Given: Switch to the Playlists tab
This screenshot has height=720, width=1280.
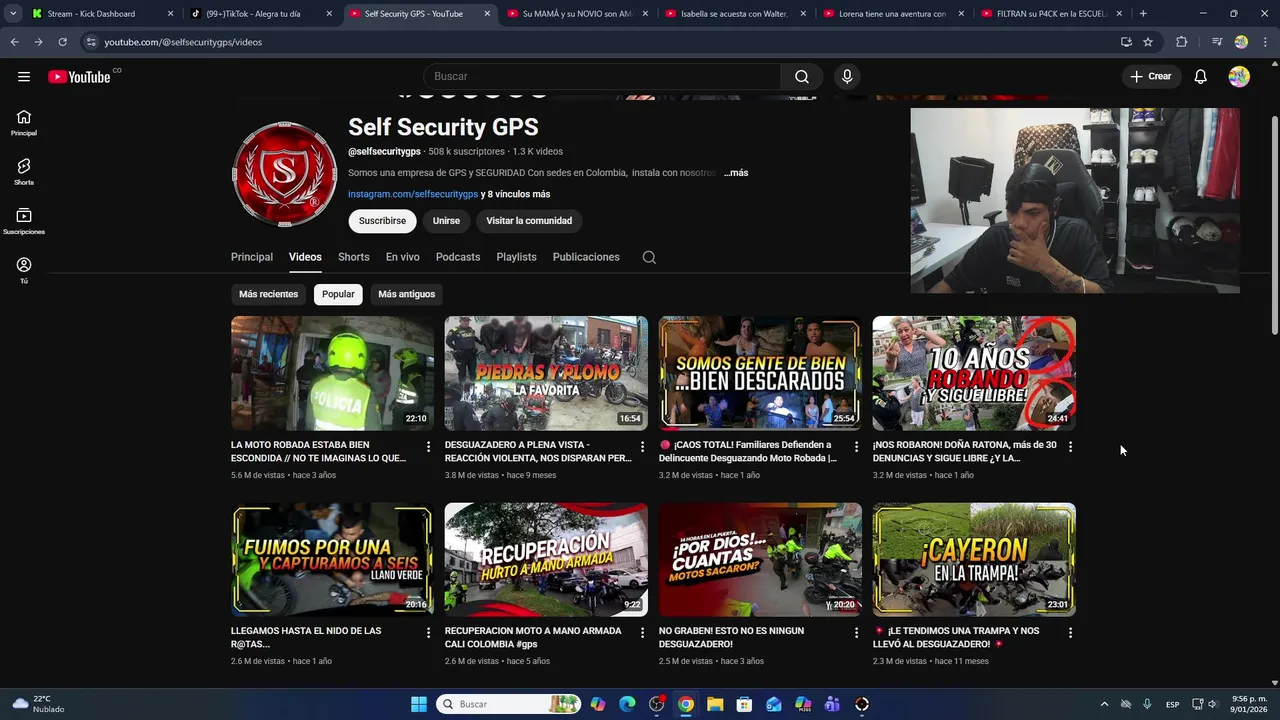Looking at the screenshot, I should point(517,257).
